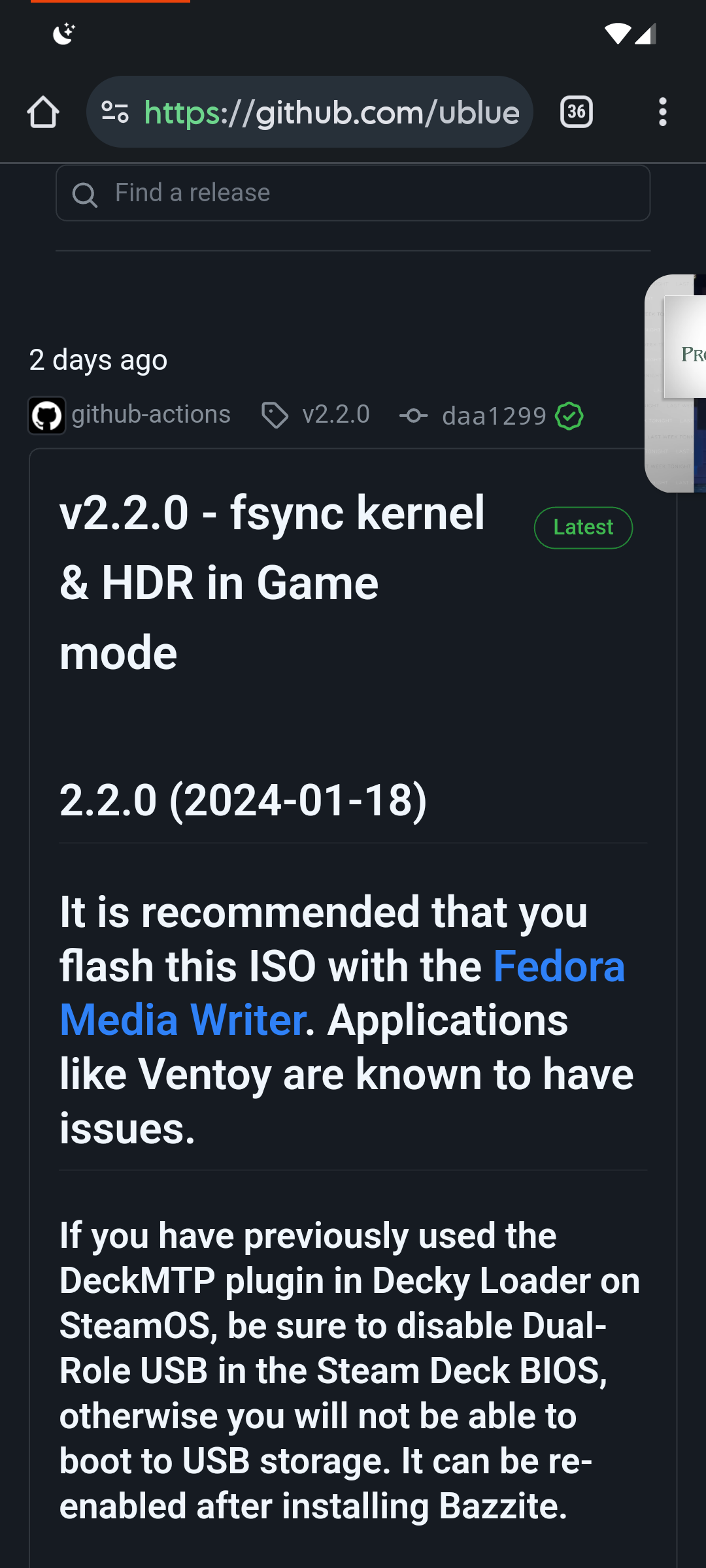Open commit daa1299 link
The height and width of the screenshot is (1568, 706).
point(494,416)
